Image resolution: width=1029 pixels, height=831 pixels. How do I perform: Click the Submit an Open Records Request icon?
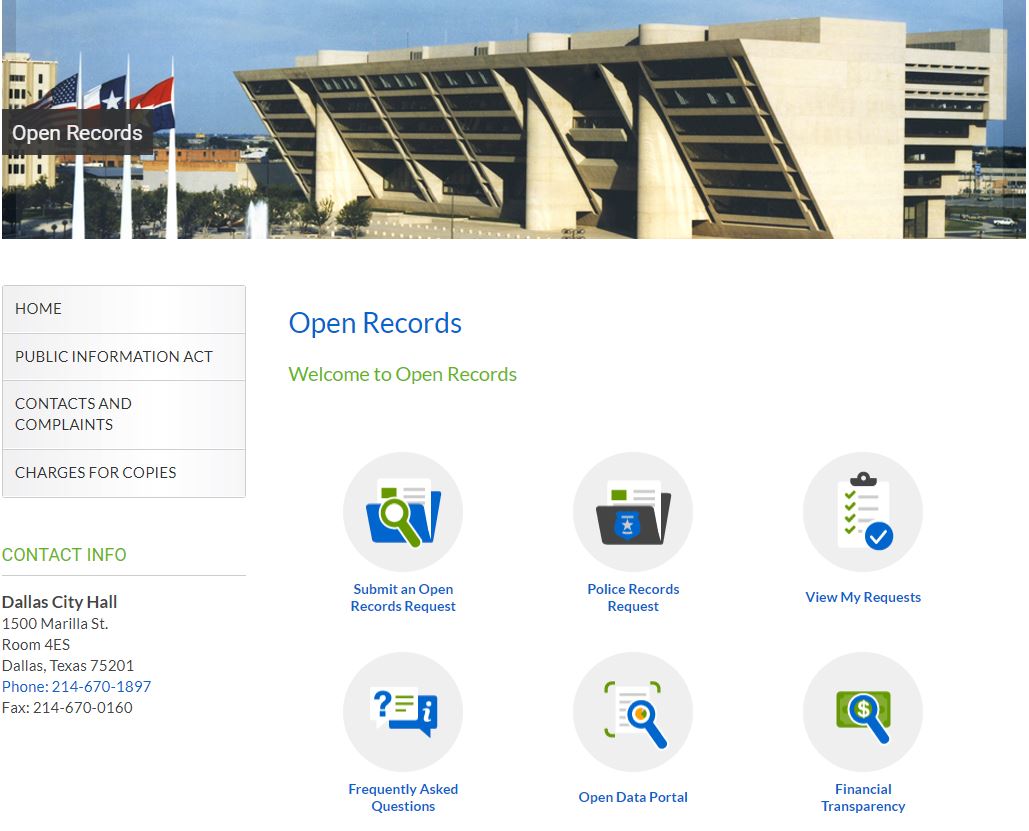tap(403, 511)
